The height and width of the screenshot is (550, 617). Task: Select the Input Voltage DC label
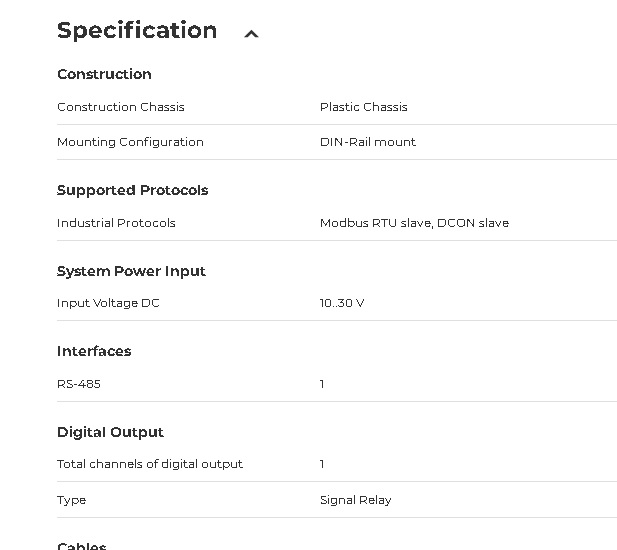click(108, 303)
